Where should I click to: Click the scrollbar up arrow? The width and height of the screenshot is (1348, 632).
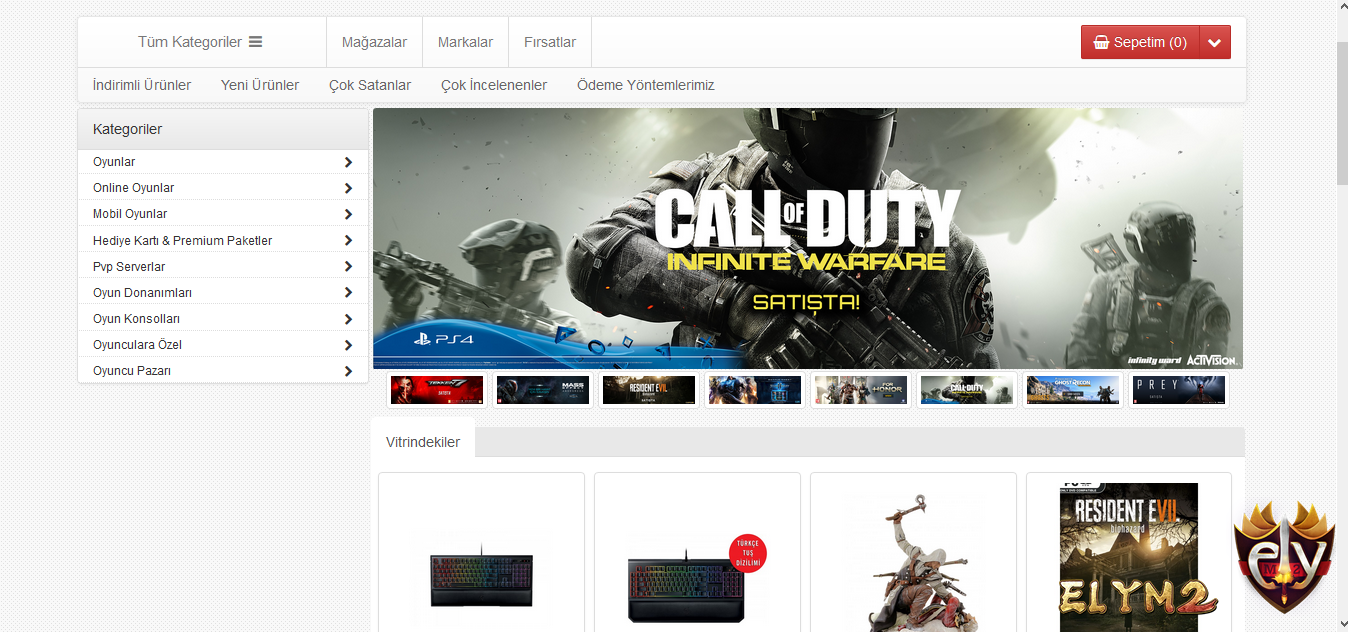[1342, 8]
